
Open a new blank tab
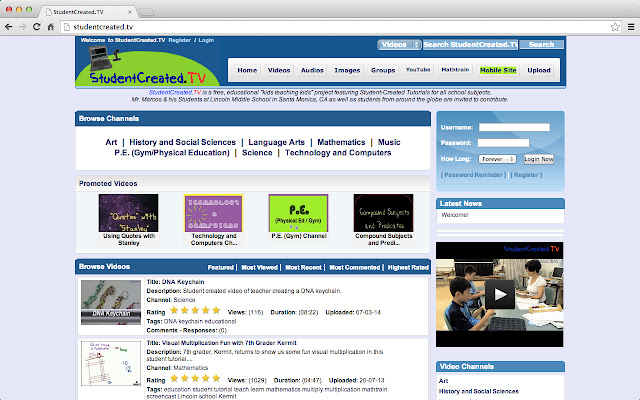[146, 12]
